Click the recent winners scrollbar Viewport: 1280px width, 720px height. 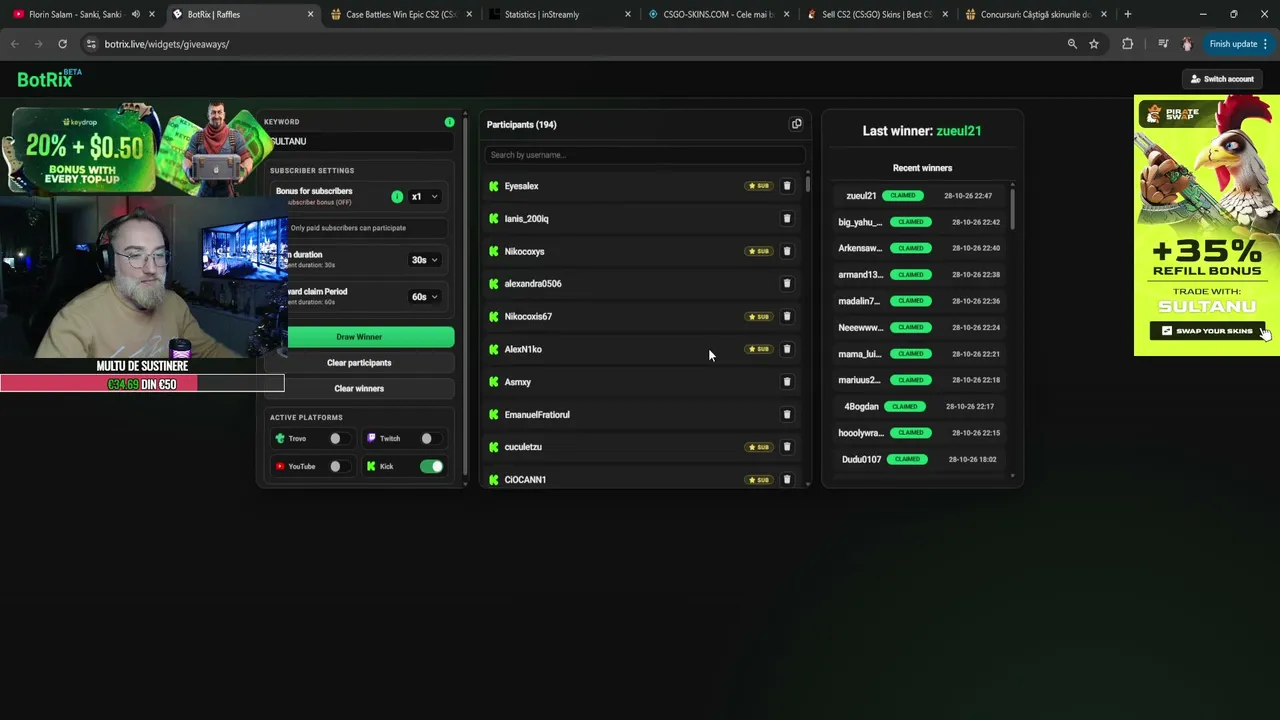(1012, 207)
